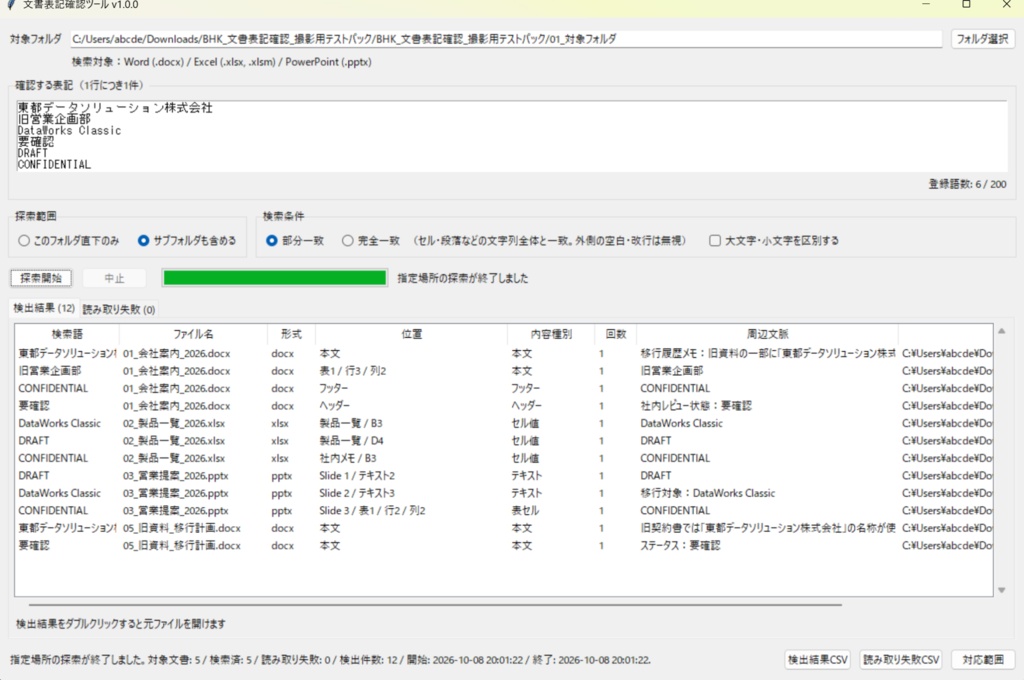Click the 探索開始 button
Image resolution: width=1024 pixels, height=680 pixels.
pos(41,278)
